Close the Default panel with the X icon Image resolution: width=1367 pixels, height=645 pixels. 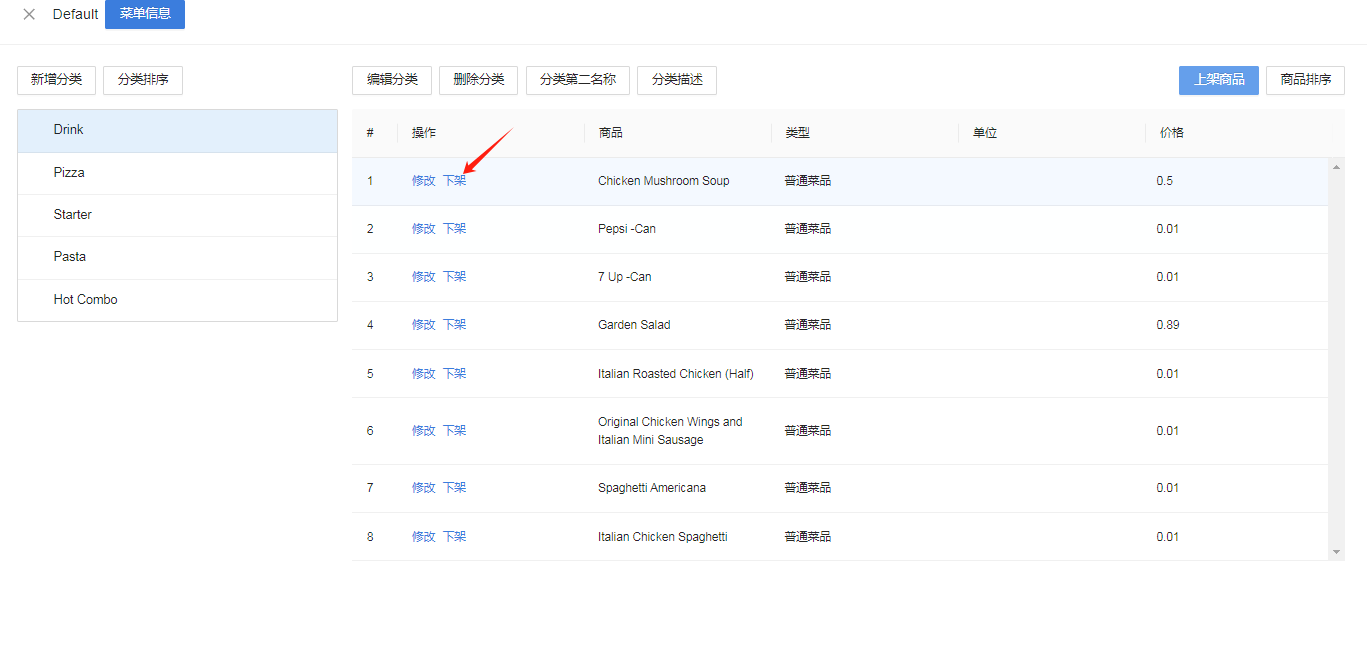coord(29,14)
